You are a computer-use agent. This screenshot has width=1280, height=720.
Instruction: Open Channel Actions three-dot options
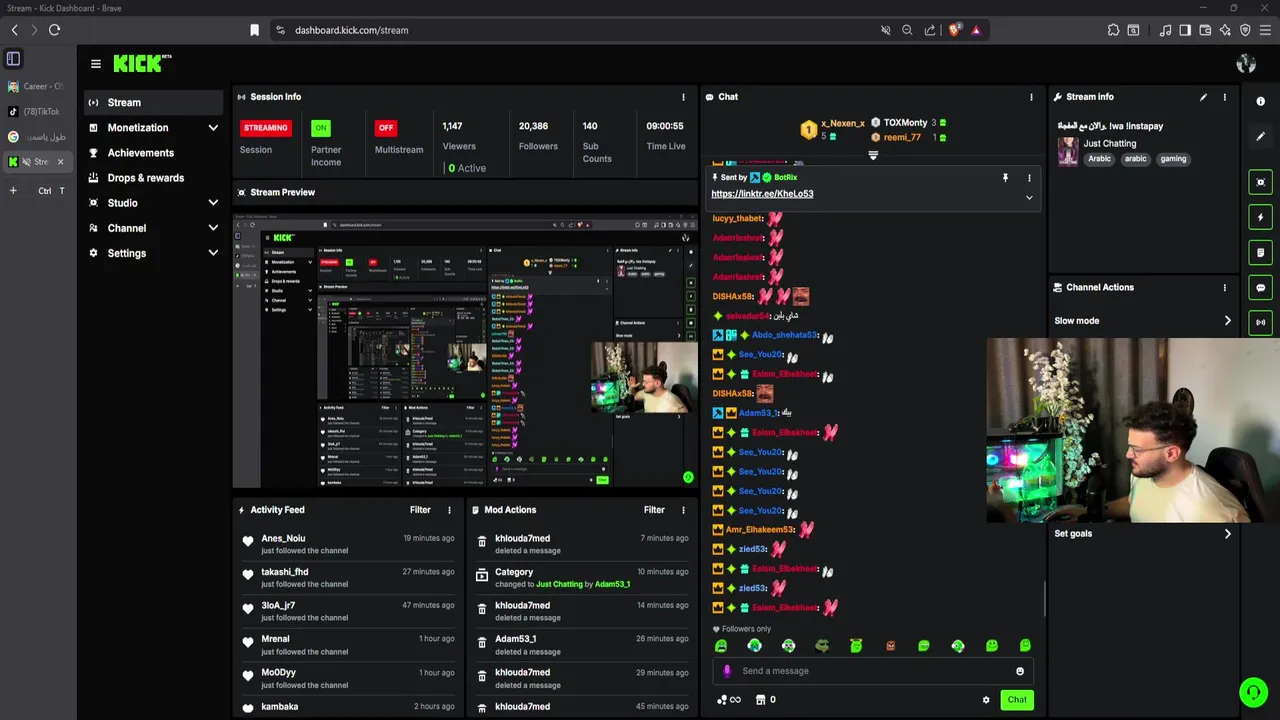[1224, 287]
